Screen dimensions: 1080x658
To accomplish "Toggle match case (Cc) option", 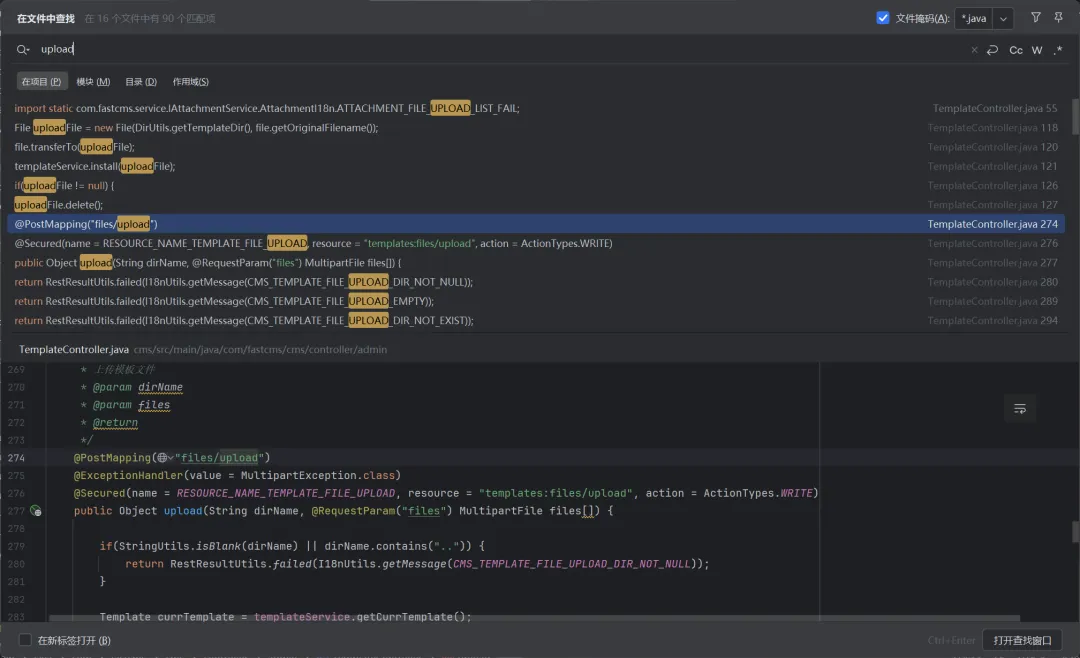I will point(1016,50).
